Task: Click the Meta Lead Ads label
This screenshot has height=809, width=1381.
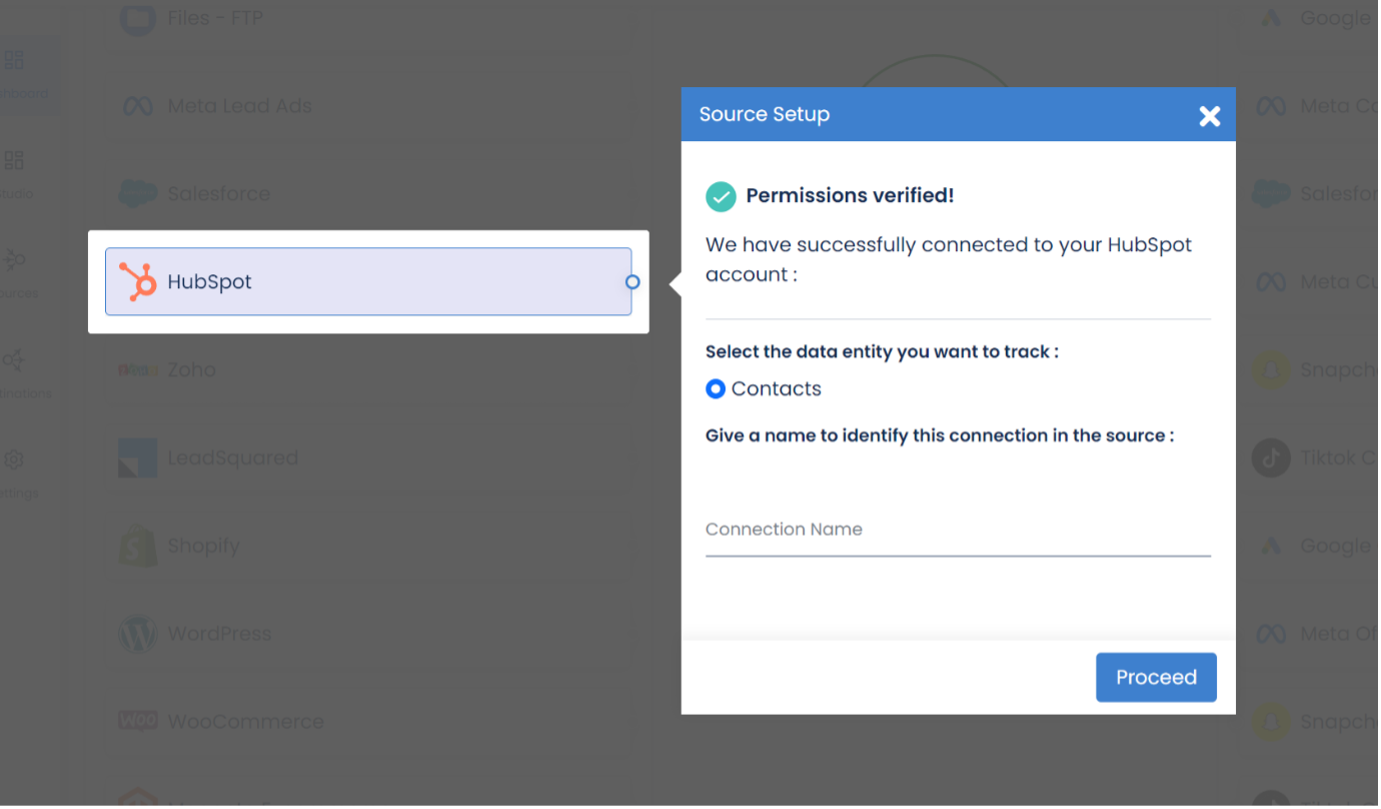Action: pos(241,106)
